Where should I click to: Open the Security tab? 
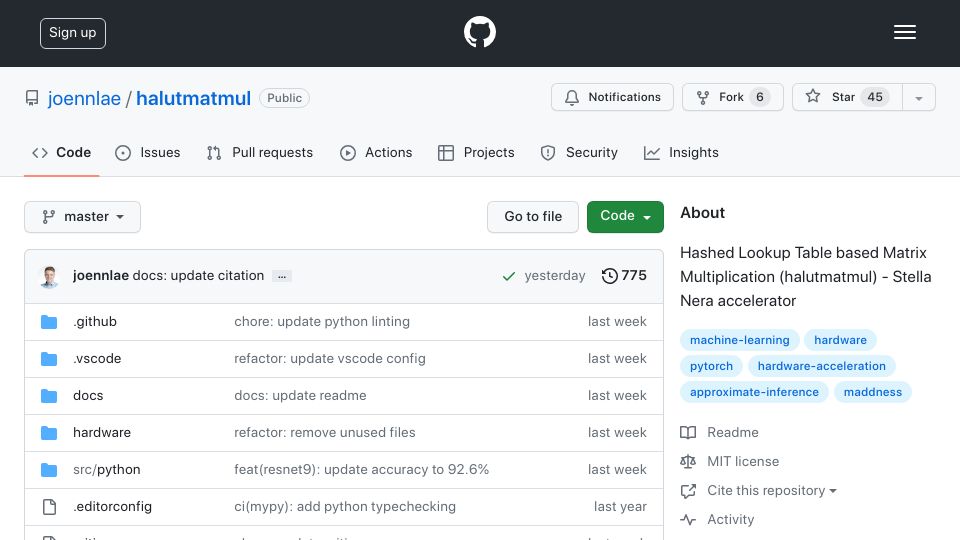coord(579,153)
